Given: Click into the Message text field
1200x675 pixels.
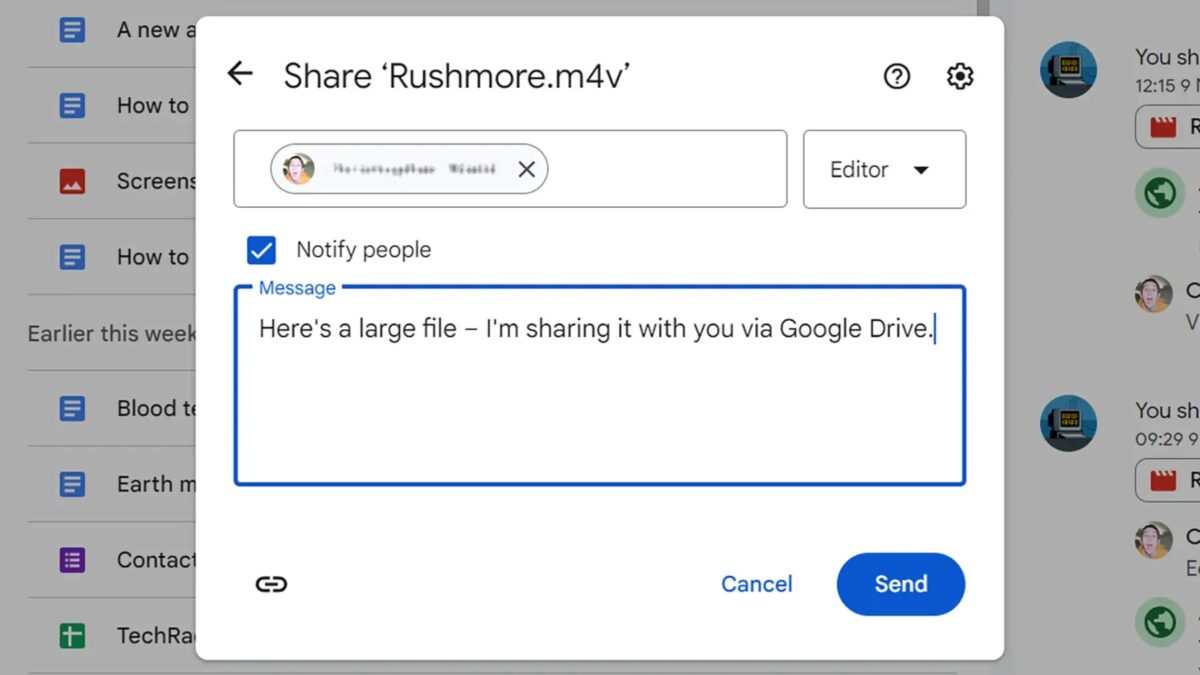Looking at the screenshot, I should click(x=598, y=385).
